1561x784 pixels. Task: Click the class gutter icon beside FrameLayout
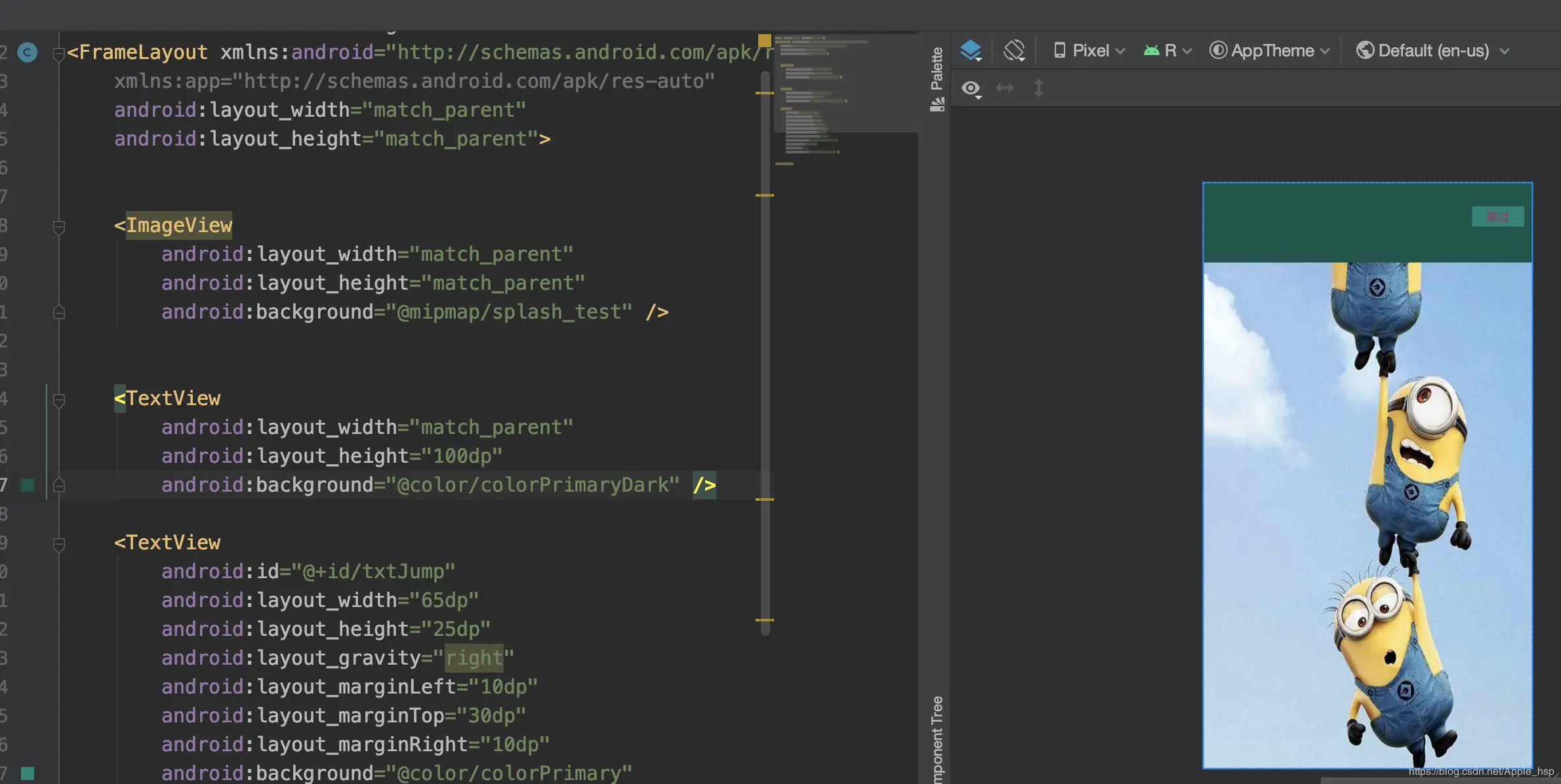pyautogui.click(x=28, y=52)
